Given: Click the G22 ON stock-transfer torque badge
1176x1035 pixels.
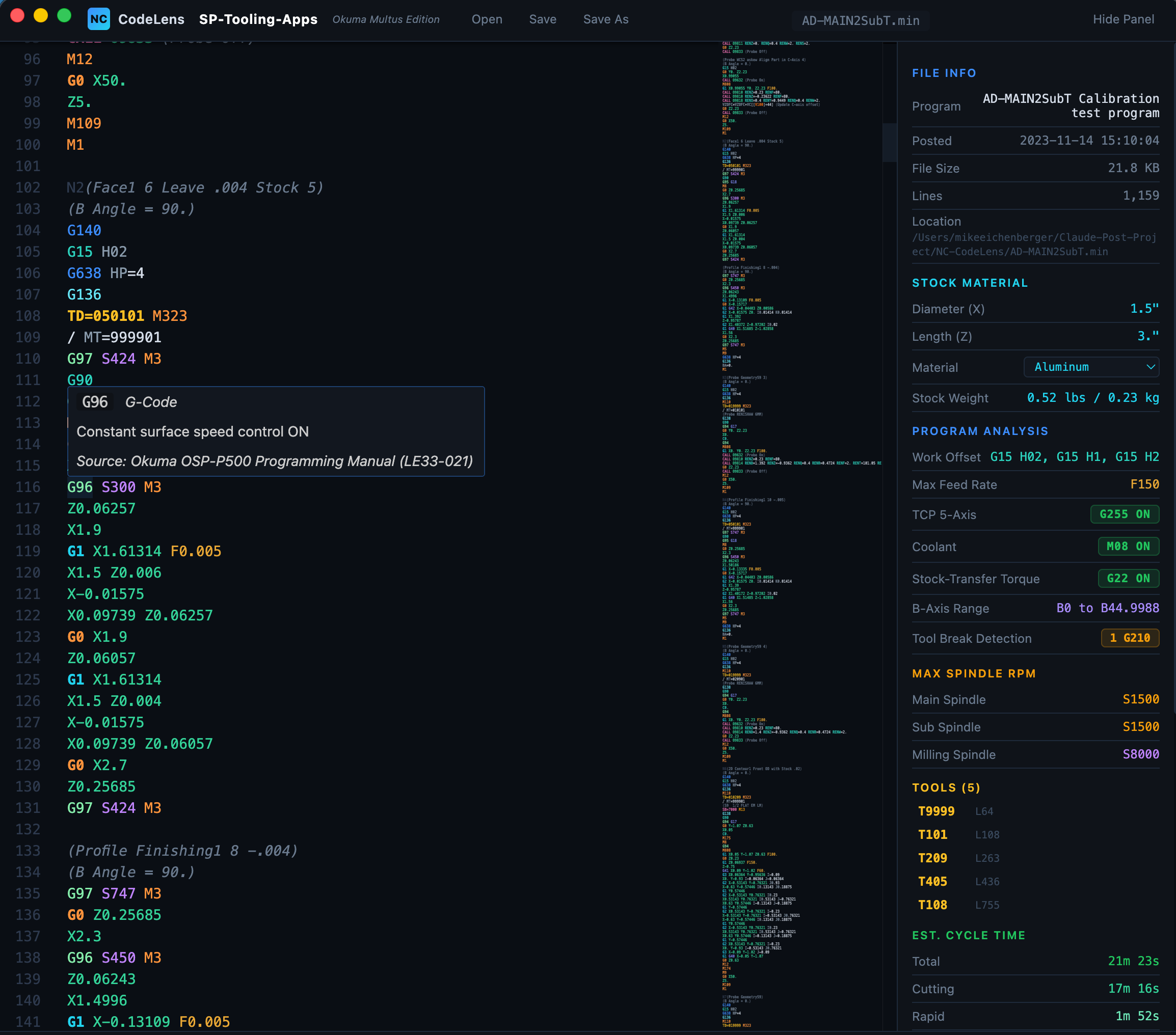Looking at the screenshot, I should pyautogui.click(x=1128, y=579).
